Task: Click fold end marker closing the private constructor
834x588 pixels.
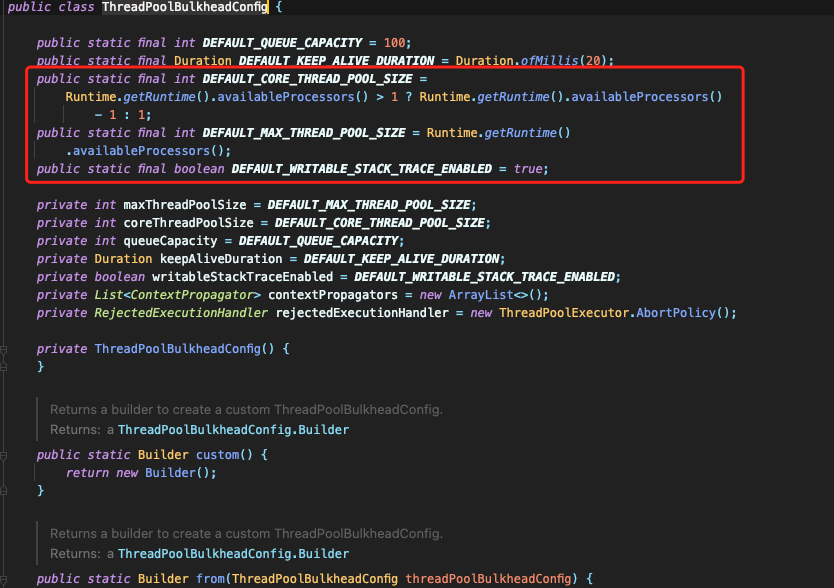Action: pos(3,367)
